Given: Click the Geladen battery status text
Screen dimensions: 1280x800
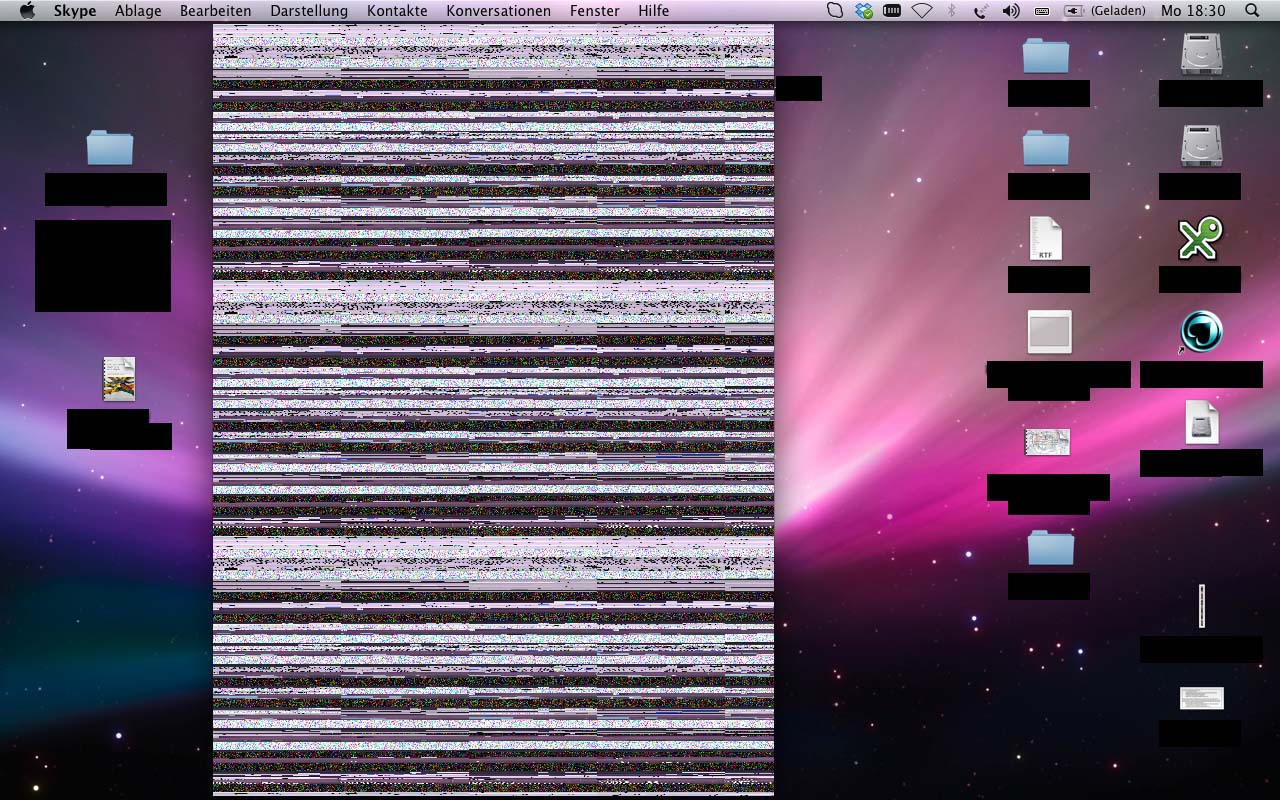Looking at the screenshot, I should pyautogui.click(x=1118, y=10).
